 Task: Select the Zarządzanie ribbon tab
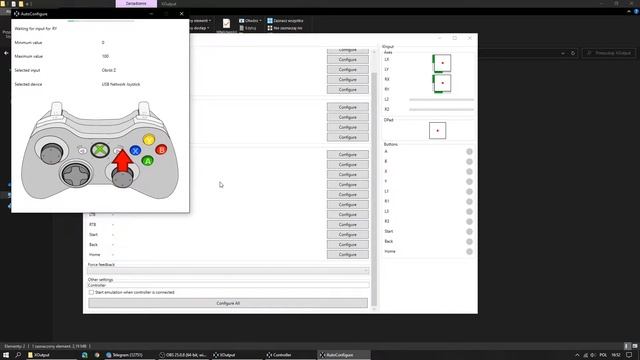pyautogui.click(x=136, y=4)
